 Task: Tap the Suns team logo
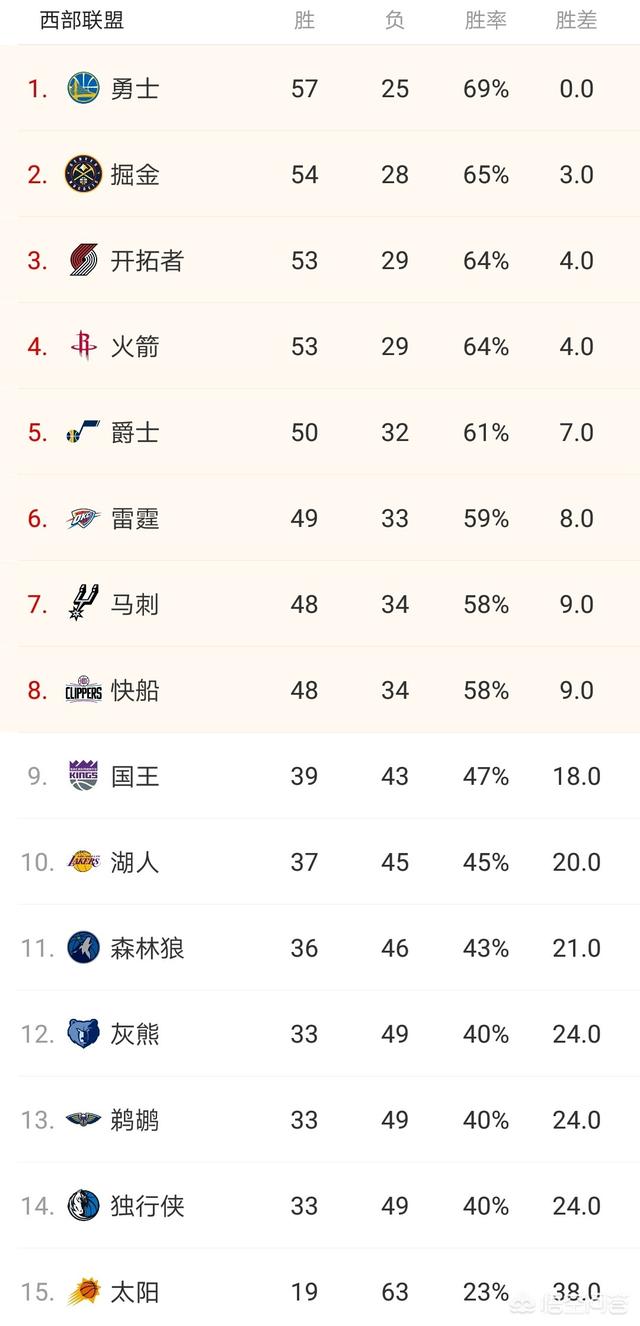(x=83, y=1291)
